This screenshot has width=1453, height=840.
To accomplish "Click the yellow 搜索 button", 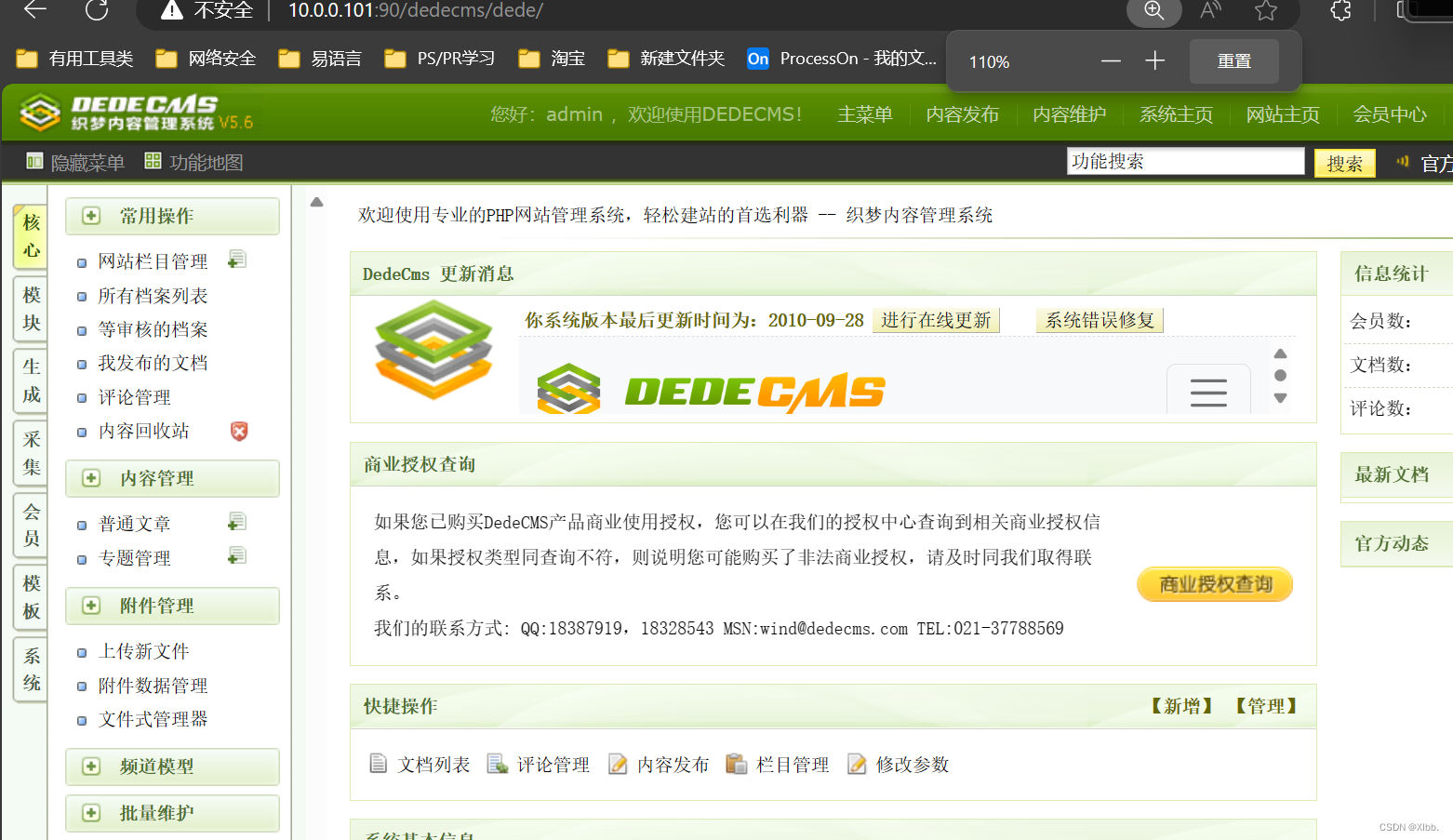I will click(1344, 164).
